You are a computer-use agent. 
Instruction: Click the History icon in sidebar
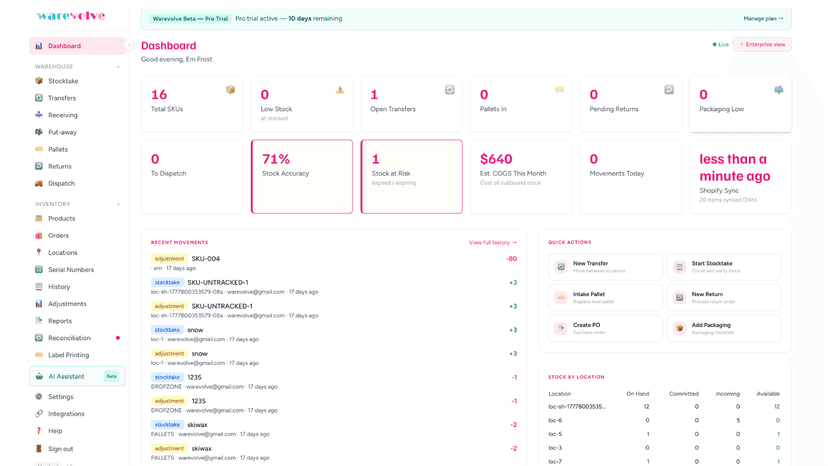click(x=39, y=286)
